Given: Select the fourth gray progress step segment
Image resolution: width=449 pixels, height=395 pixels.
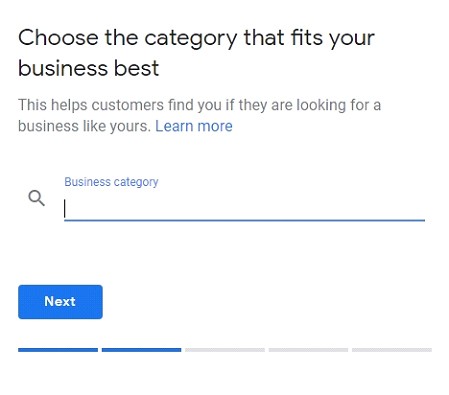Looking at the screenshot, I should [308, 350].
